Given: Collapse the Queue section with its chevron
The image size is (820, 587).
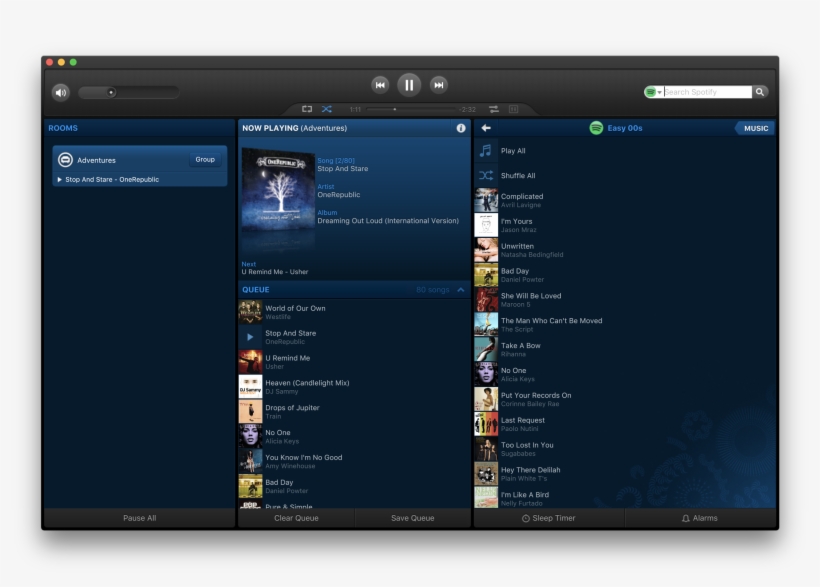Looking at the screenshot, I should click(x=459, y=289).
